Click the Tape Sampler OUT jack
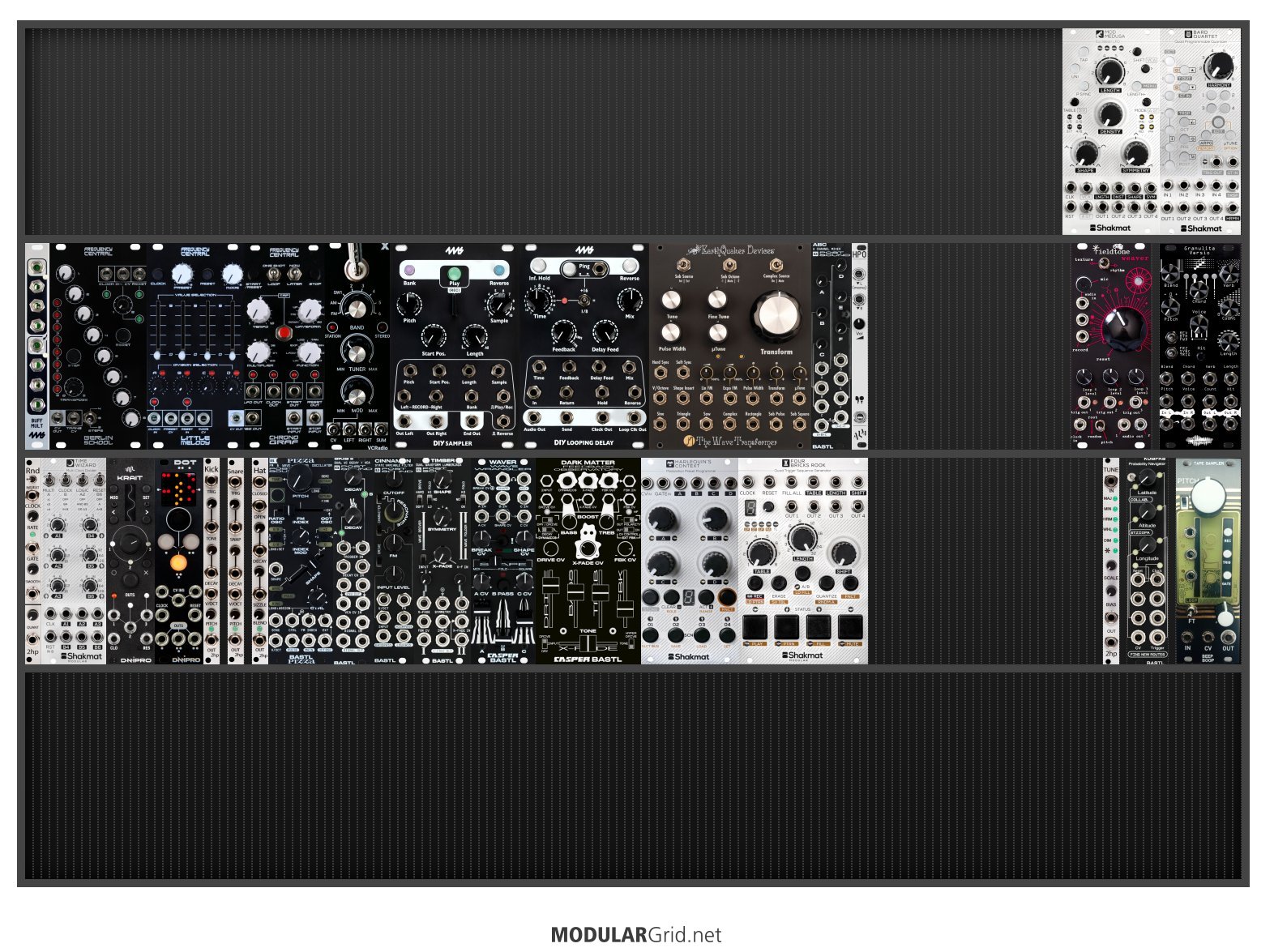The image size is (1274, 952). [x=1228, y=638]
